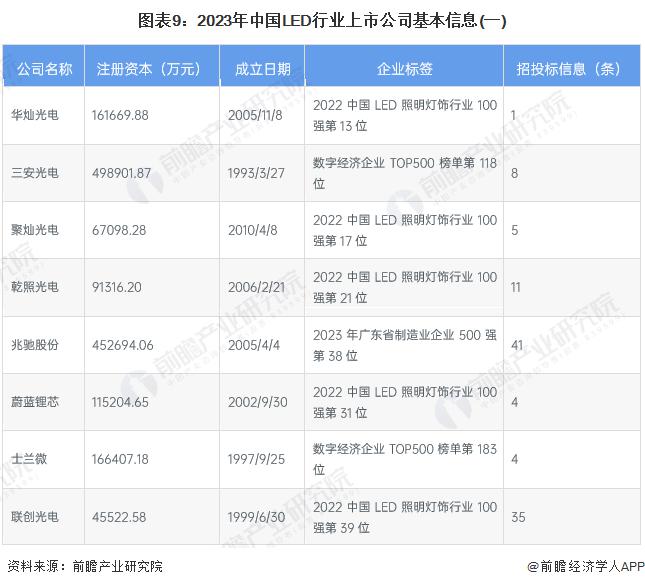
Task: Select company name 华灿光电
Action: coord(35,115)
